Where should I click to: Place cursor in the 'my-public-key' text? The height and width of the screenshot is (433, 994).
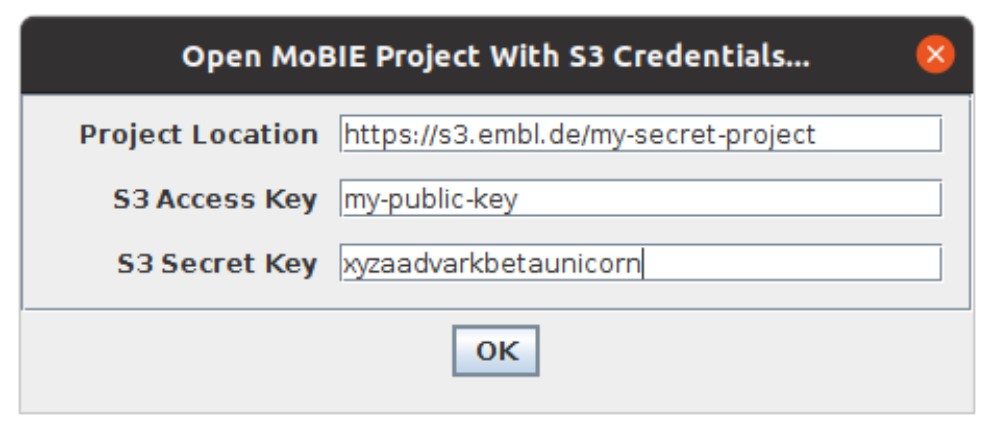tap(430, 200)
